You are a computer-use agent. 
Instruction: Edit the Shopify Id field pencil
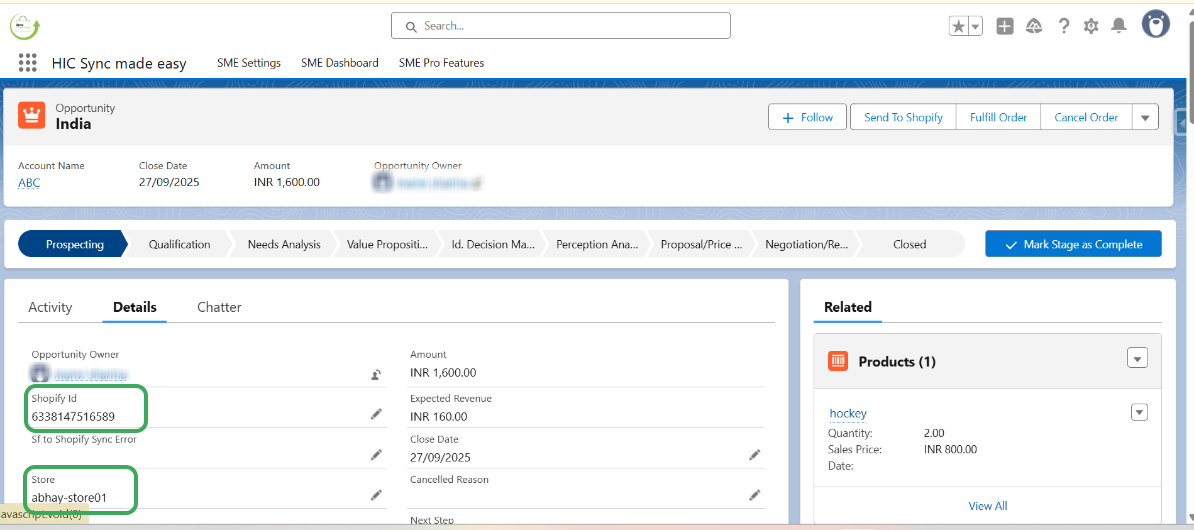pos(376,413)
